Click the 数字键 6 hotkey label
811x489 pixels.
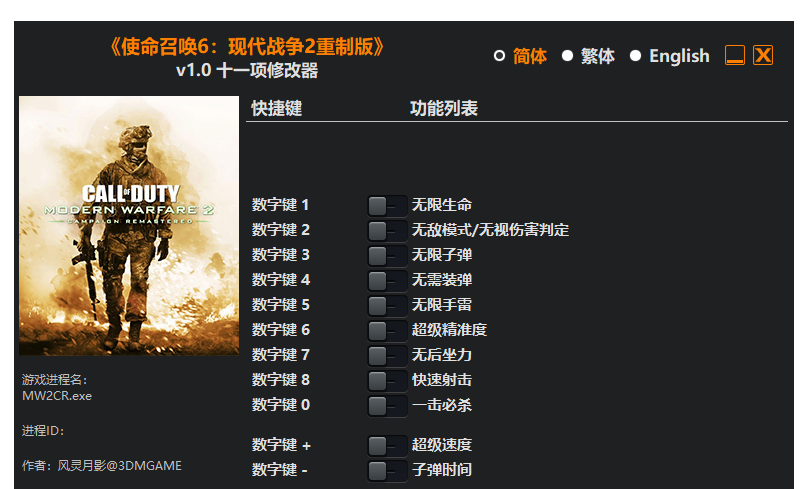pos(281,330)
